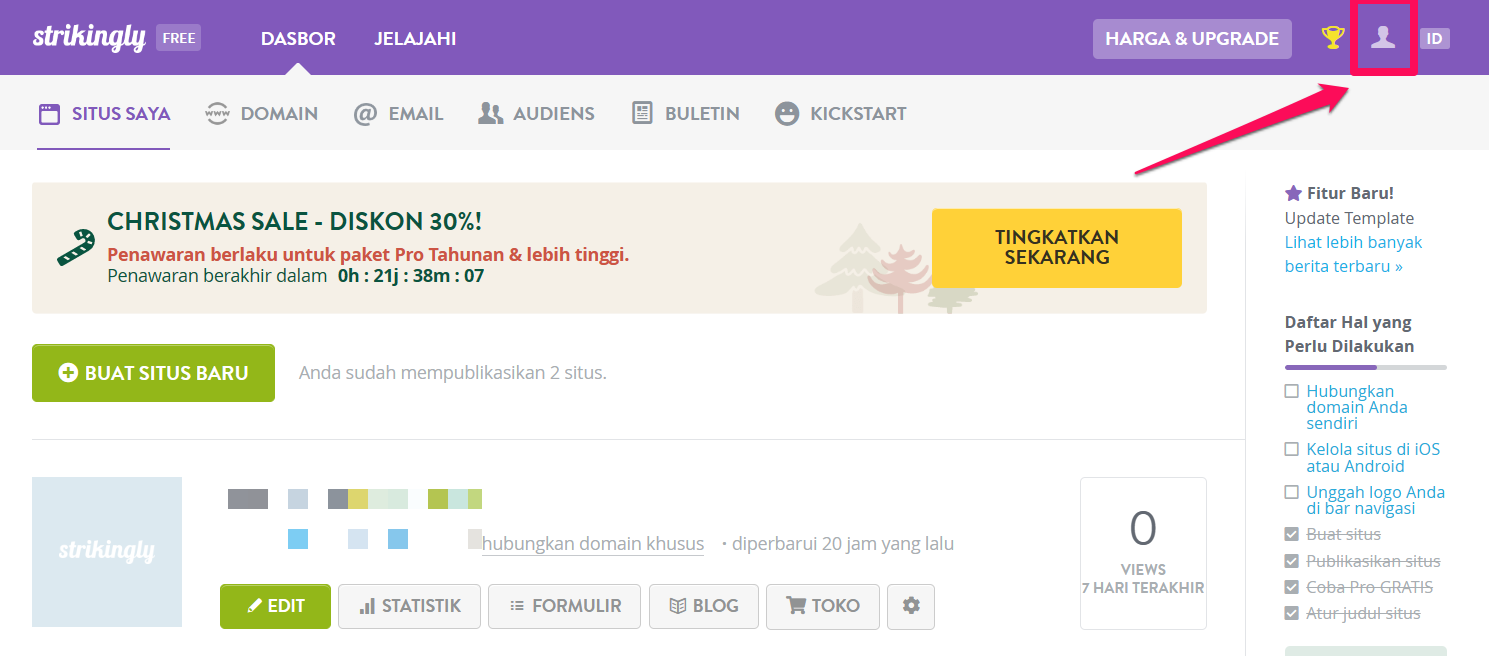Open the DASBOR menu
This screenshot has width=1489, height=656.
(298, 39)
